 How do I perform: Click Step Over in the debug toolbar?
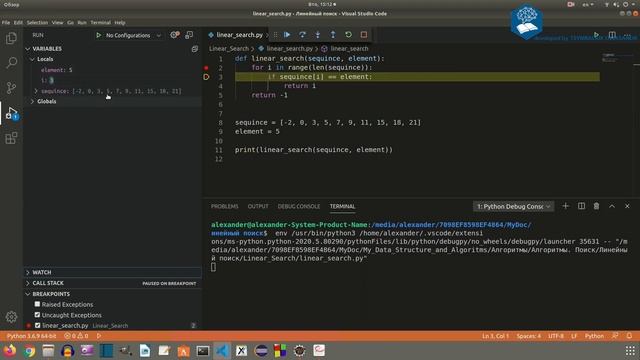click(x=302, y=35)
